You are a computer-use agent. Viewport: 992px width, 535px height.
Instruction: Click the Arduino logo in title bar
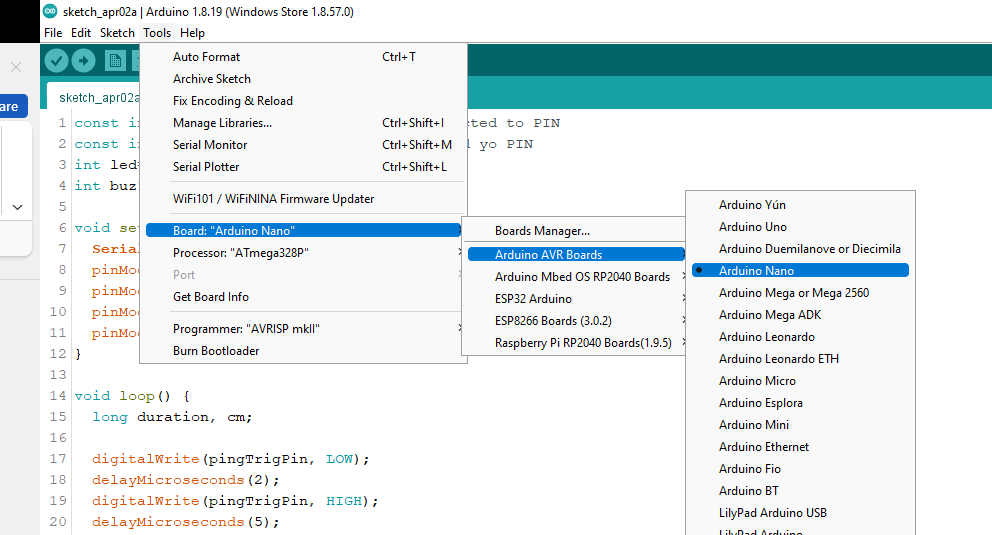(x=50, y=12)
